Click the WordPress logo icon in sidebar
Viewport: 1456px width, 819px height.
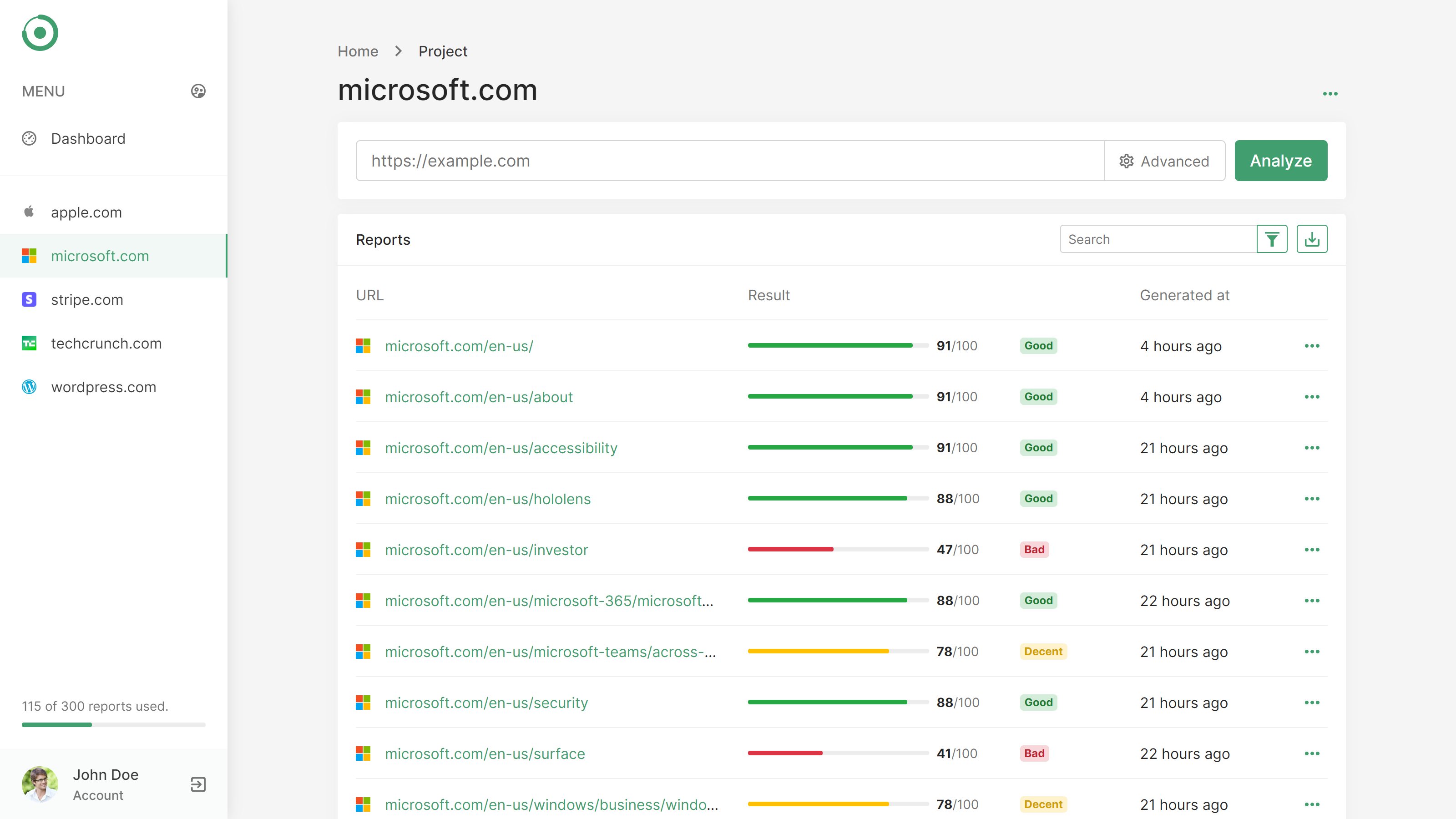point(29,387)
